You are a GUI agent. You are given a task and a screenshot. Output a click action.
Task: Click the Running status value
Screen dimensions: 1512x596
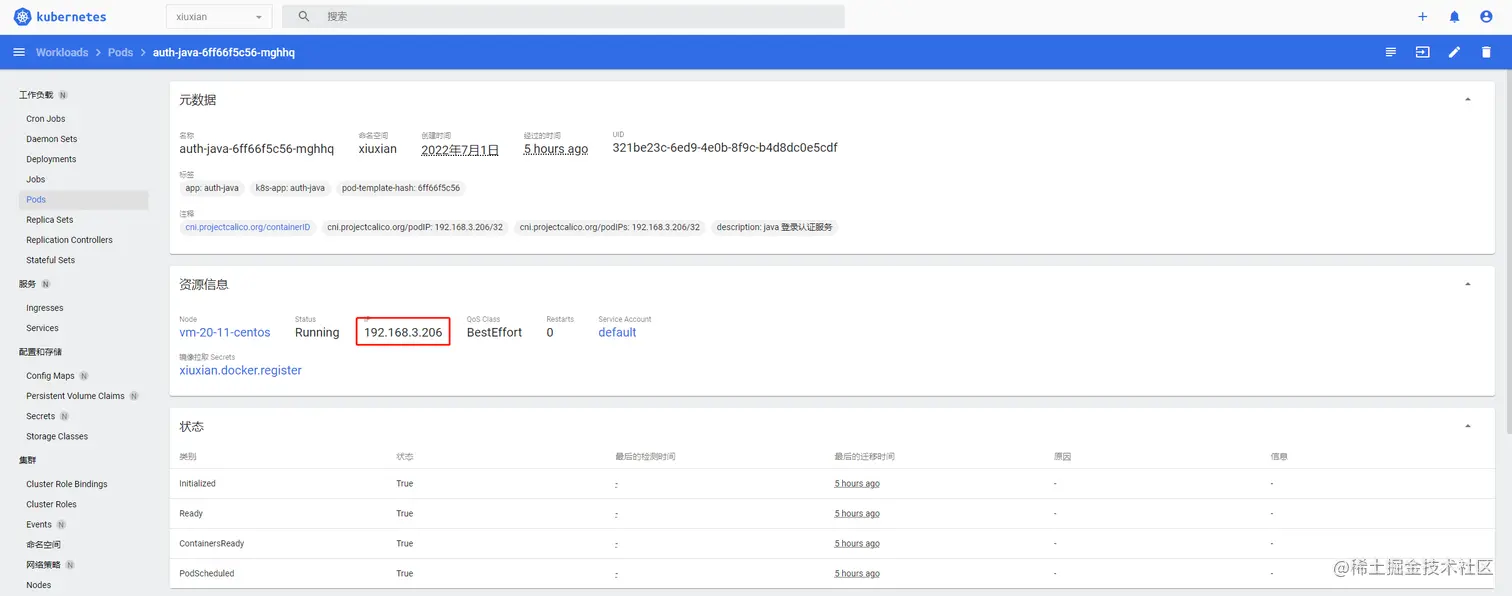pos(317,332)
